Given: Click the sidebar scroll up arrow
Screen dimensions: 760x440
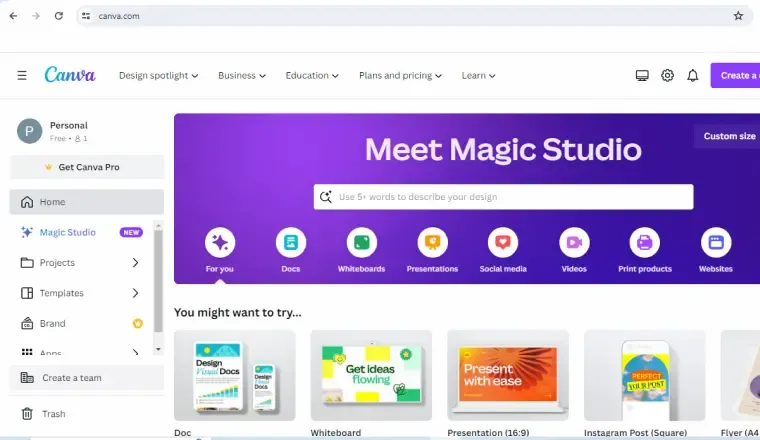Looking at the screenshot, I should click(158, 226).
